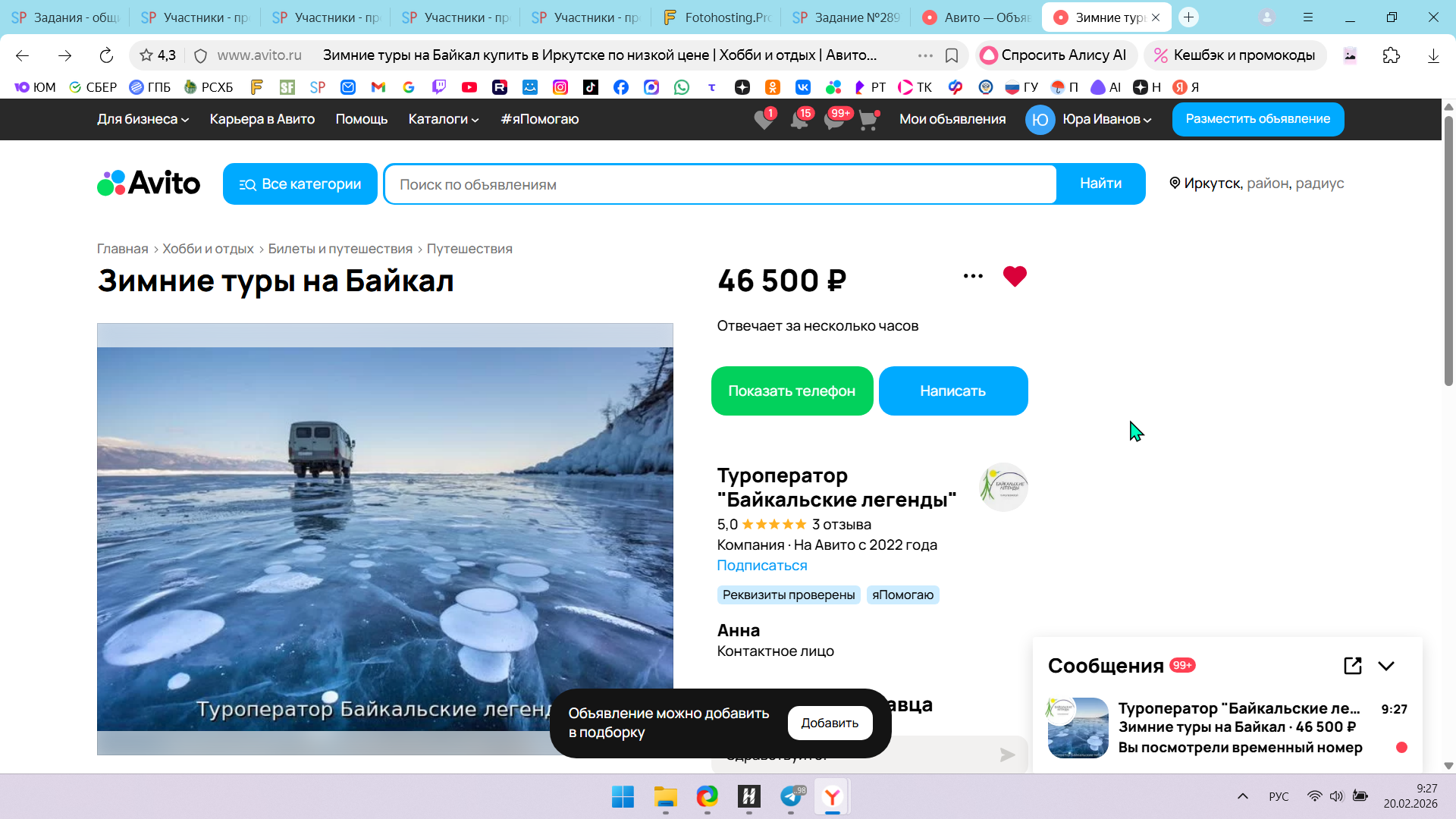
Task: Click browser bookmark icon in address bar
Action: [952, 55]
